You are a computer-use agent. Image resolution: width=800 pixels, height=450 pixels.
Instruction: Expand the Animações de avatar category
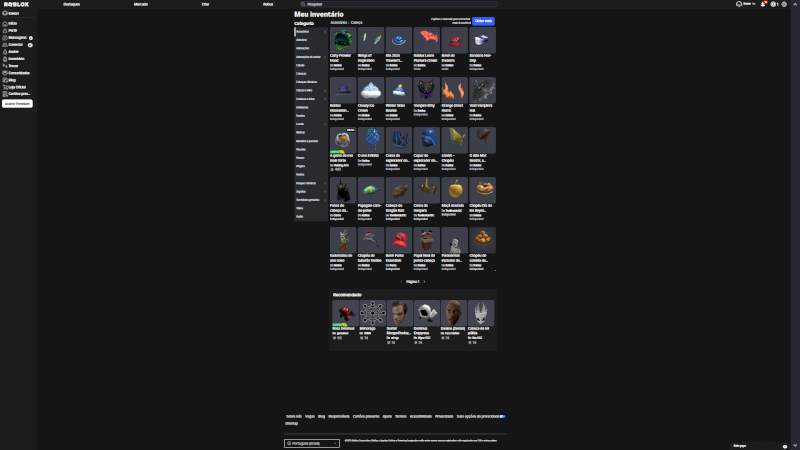pyautogui.click(x=310, y=57)
